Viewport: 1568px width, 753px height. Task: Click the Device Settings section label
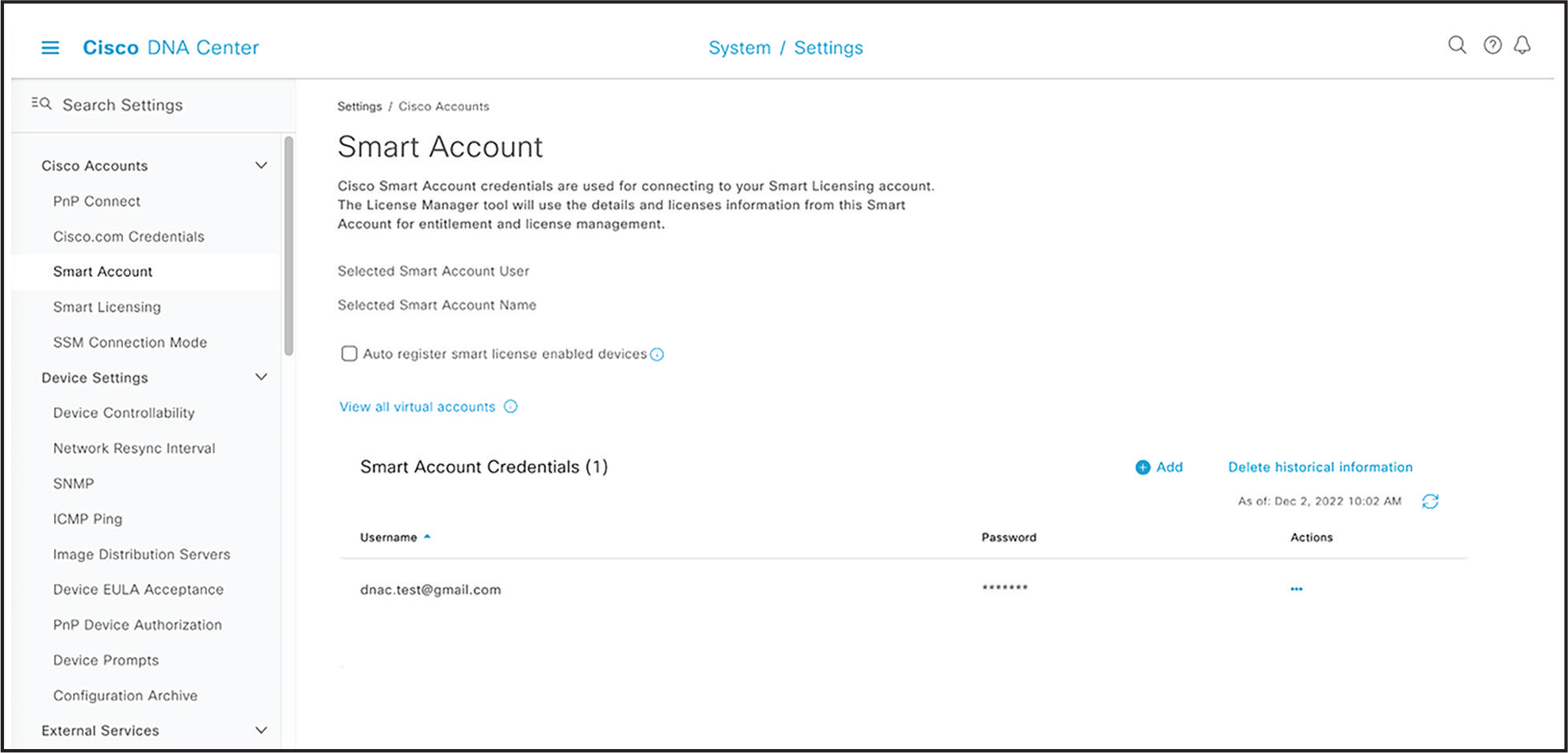pos(94,378)
